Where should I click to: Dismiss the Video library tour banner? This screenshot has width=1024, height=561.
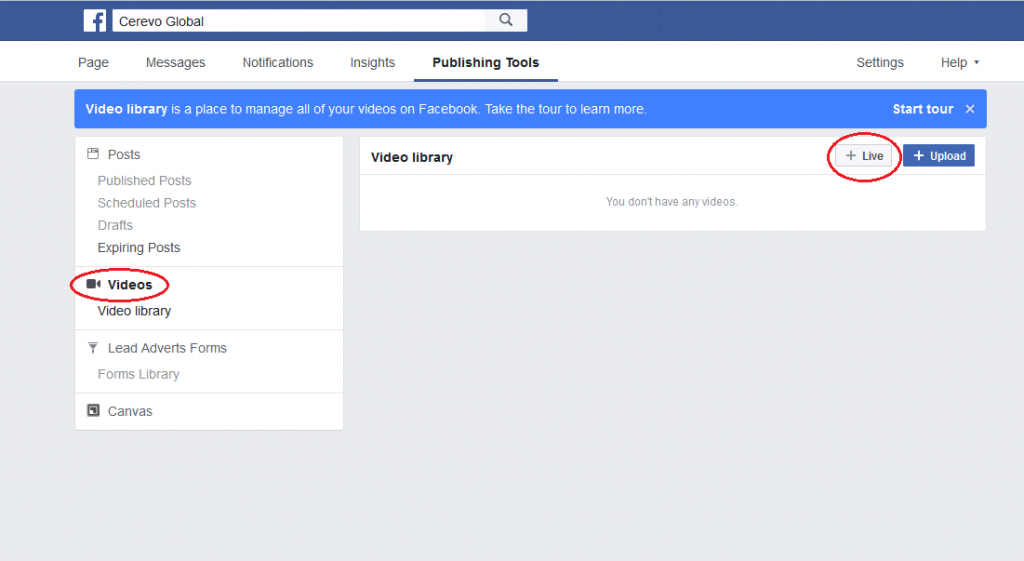(970, 109)
